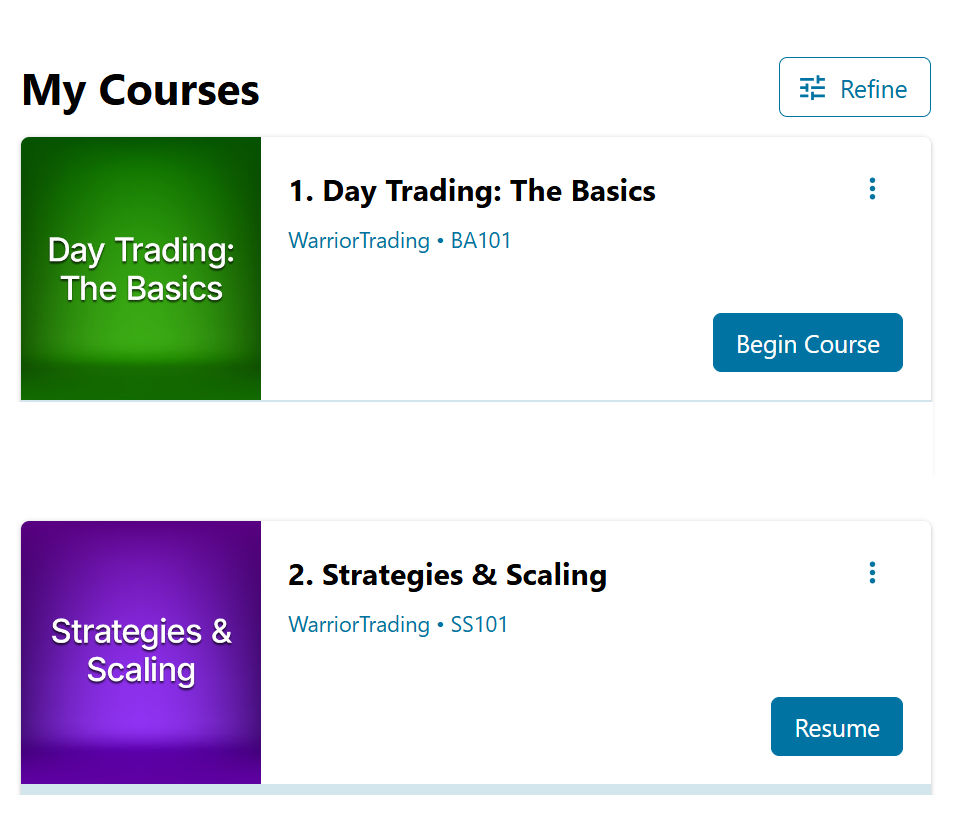This screenshot has height=837, width=961.
Task: Click the Begin Course button
Action: (807, 343)
